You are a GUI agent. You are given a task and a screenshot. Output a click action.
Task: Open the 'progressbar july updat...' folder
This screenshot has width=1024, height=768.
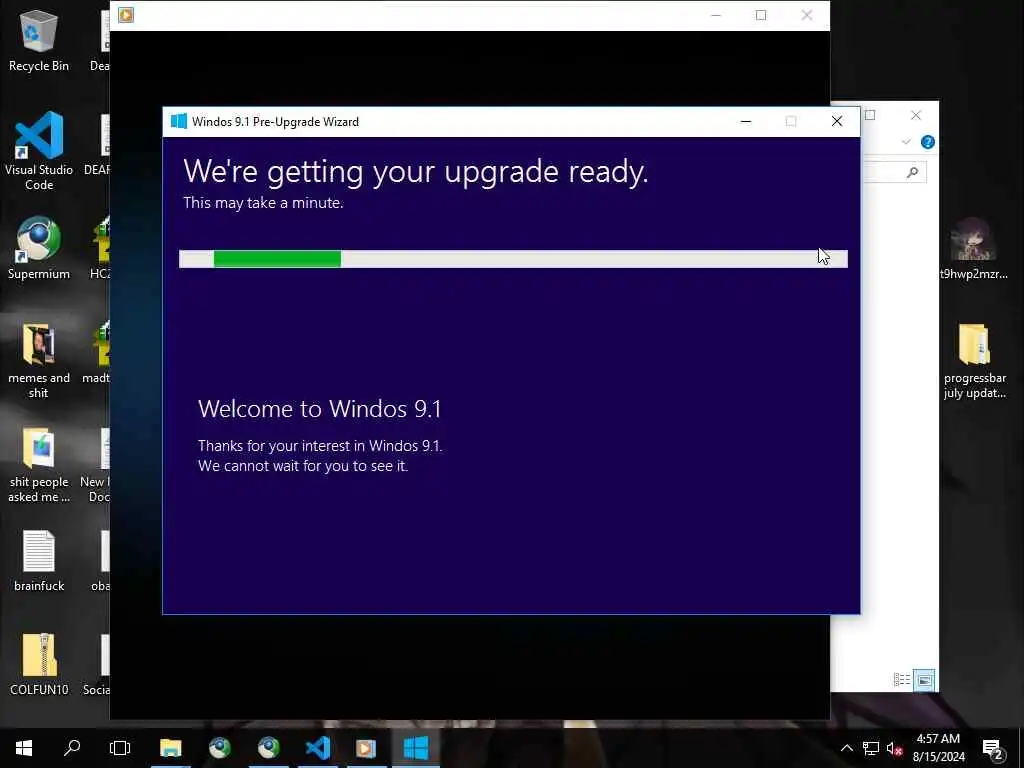pos(974,360)
